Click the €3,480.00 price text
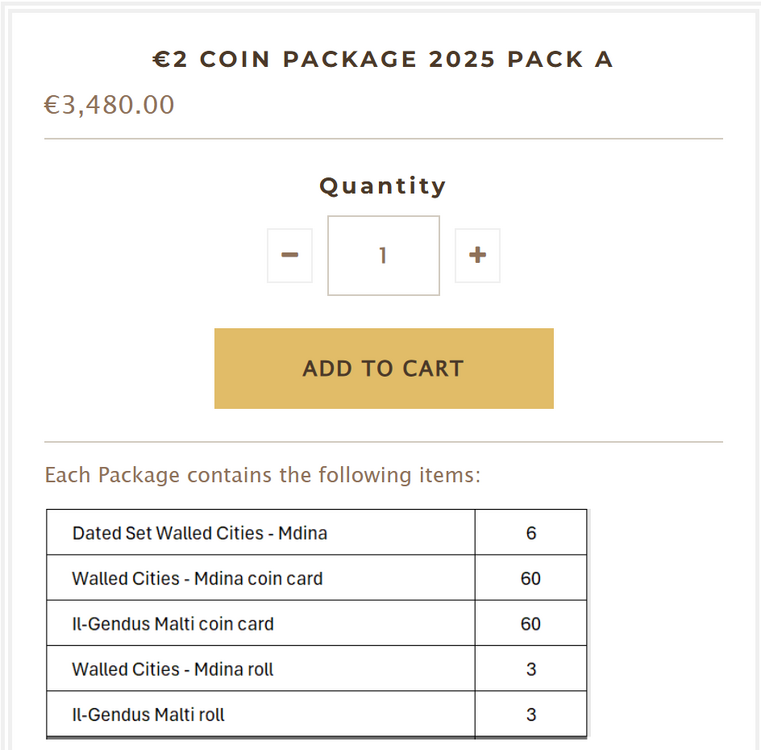The width and height of the screenshot is (761, 750). click(x=109, y=104)
